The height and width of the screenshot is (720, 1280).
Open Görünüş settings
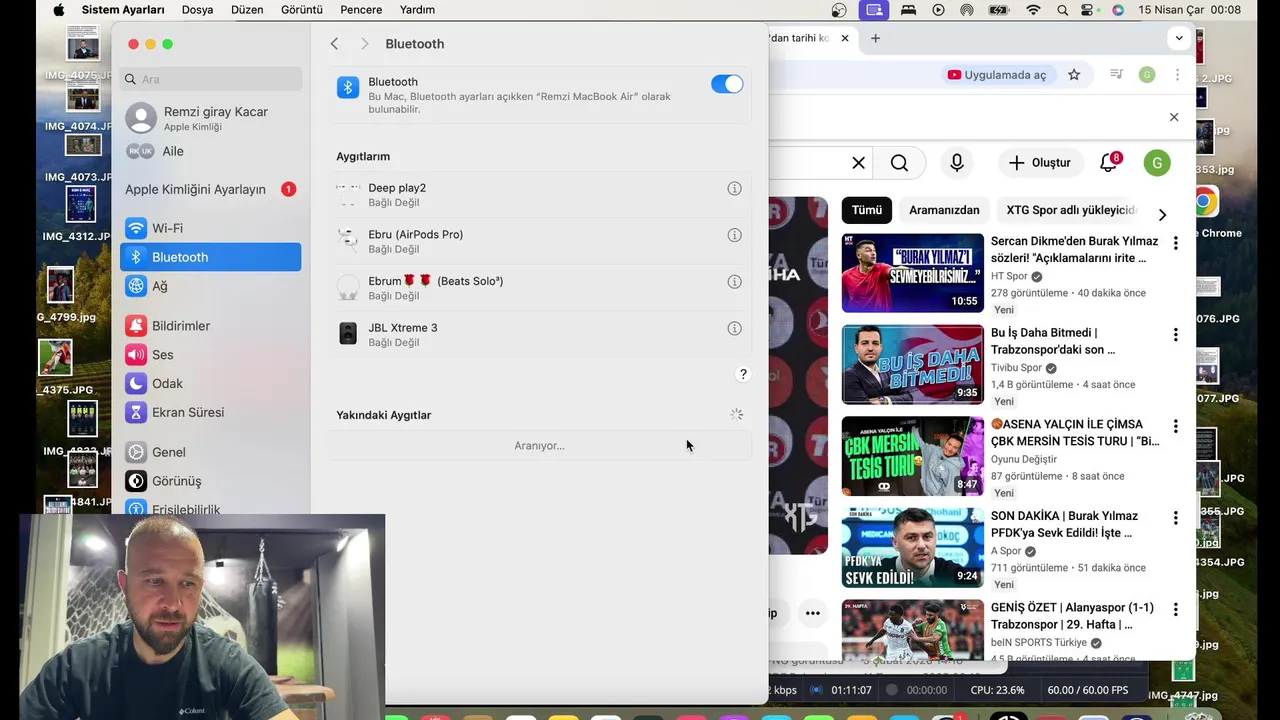pos(210,481)
